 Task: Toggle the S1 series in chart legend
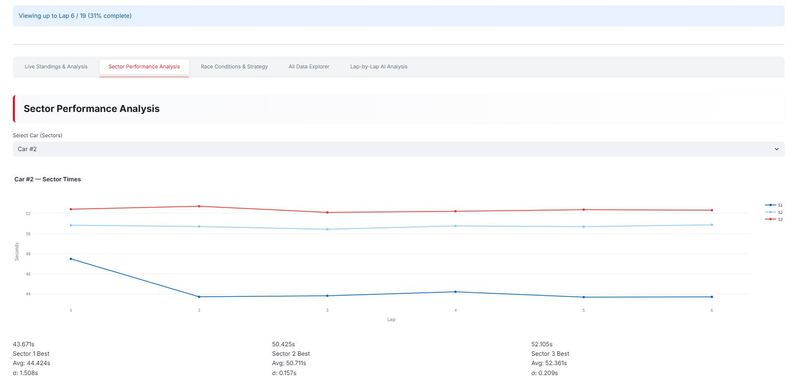(774, 205)
